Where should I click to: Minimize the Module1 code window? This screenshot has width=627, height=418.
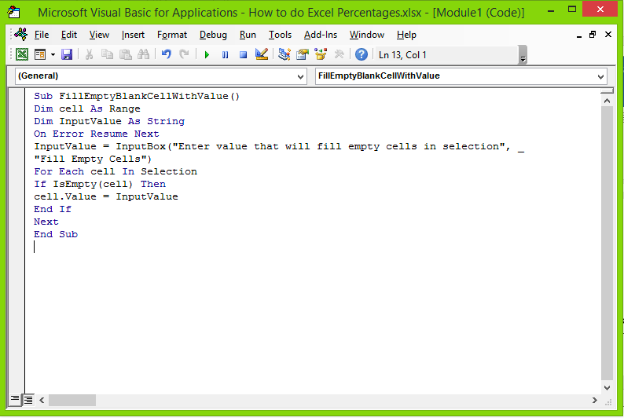[579, 36]
